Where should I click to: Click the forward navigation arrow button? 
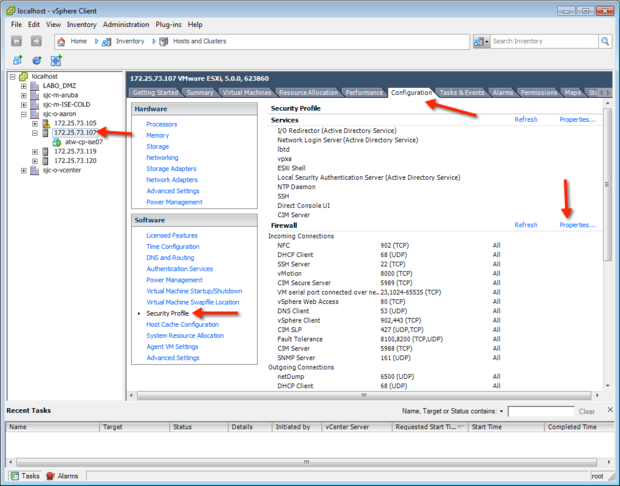pyautogui.click(x=36, y=41)
